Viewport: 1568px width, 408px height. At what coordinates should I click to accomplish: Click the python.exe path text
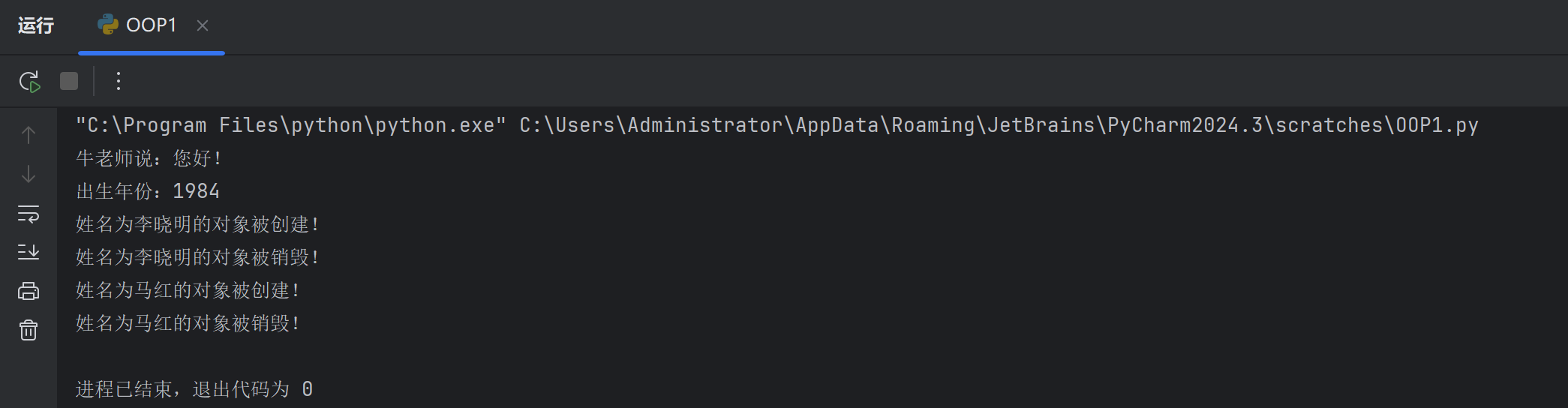(x=291, y=125)
